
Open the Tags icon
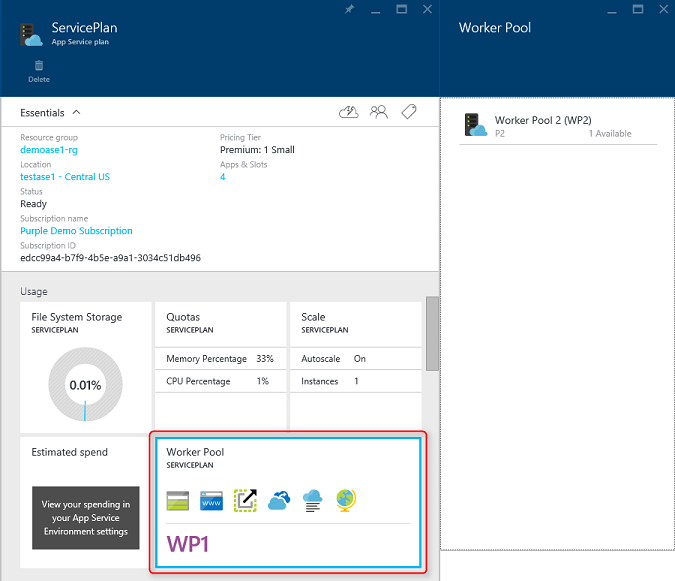[409, 112]
